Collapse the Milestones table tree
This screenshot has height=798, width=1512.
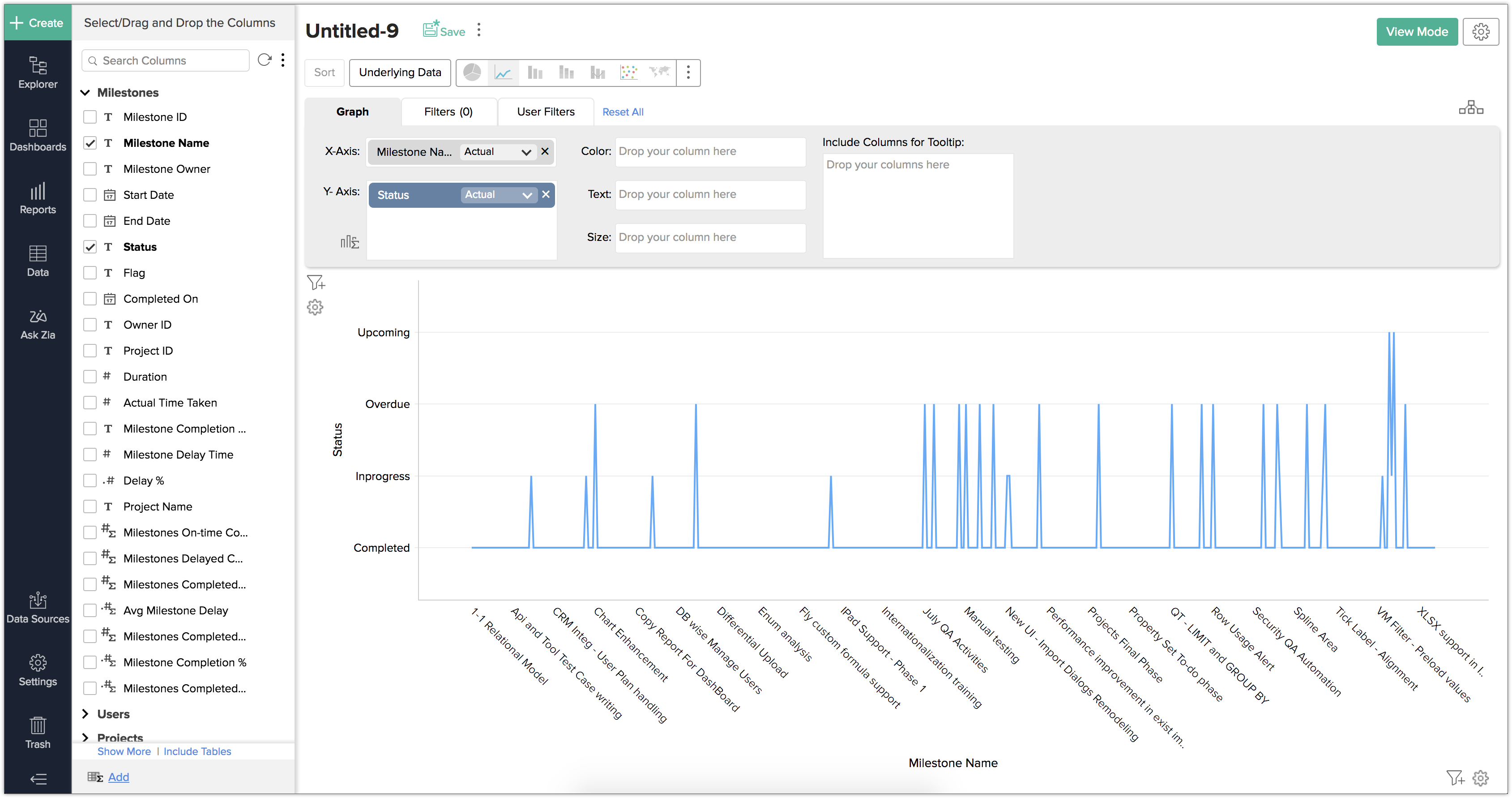pyautogui.click(x=85, y=93)
